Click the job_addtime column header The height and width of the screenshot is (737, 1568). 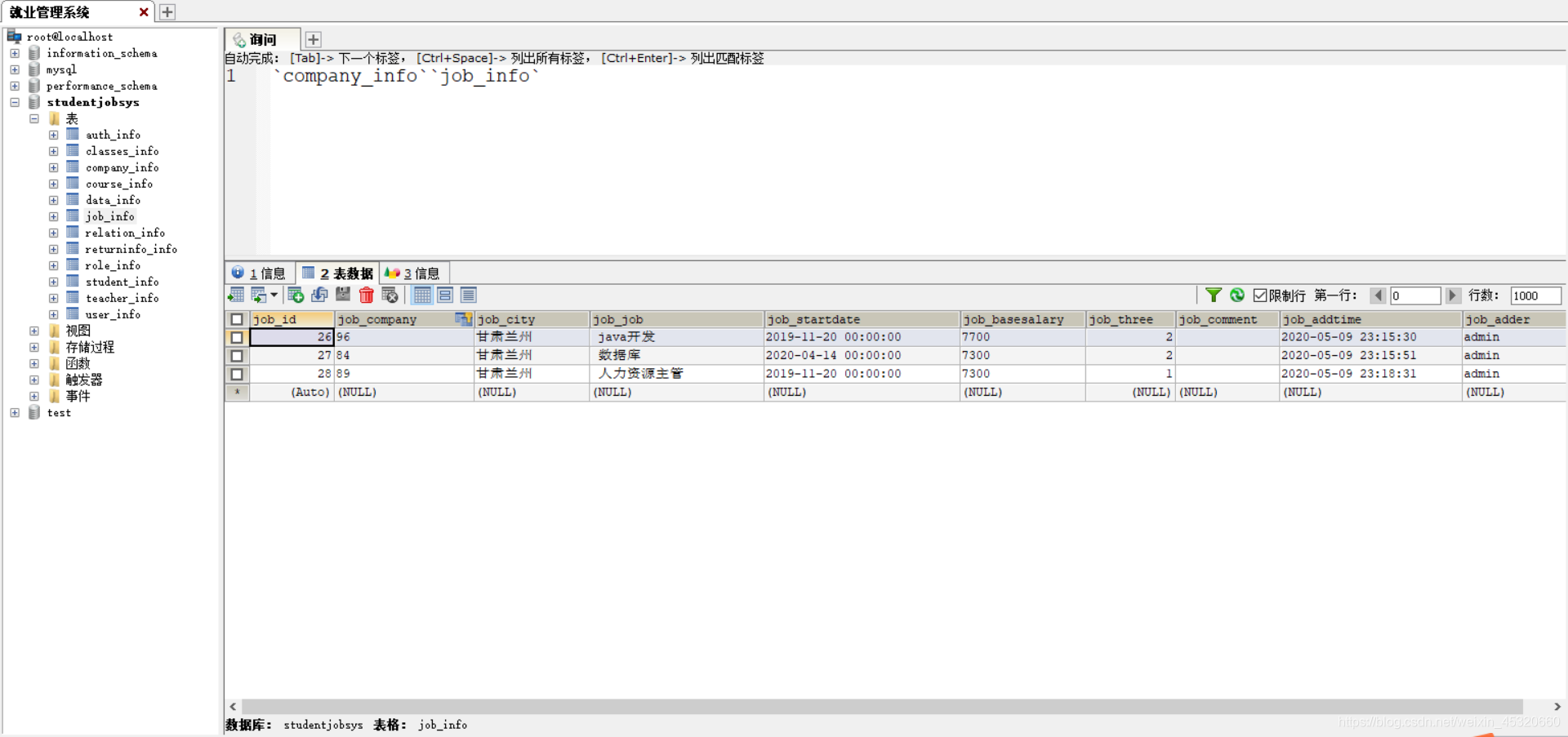(x=1370, y=319)
